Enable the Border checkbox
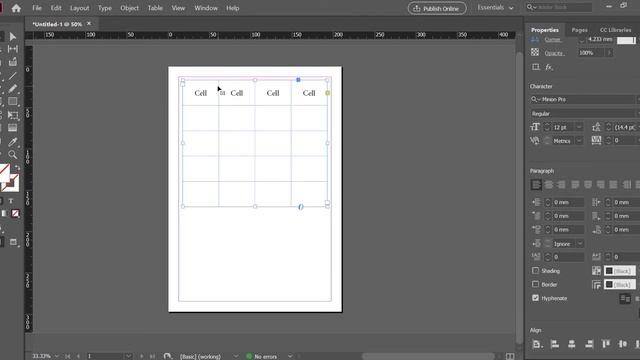The image size is (640, 360). pyautogui.click(x=536, y=284)
